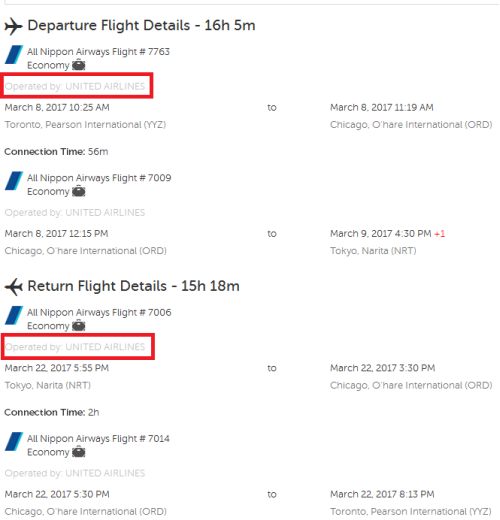Click the first highlighted Operated by United Airlines

(75, 86)
